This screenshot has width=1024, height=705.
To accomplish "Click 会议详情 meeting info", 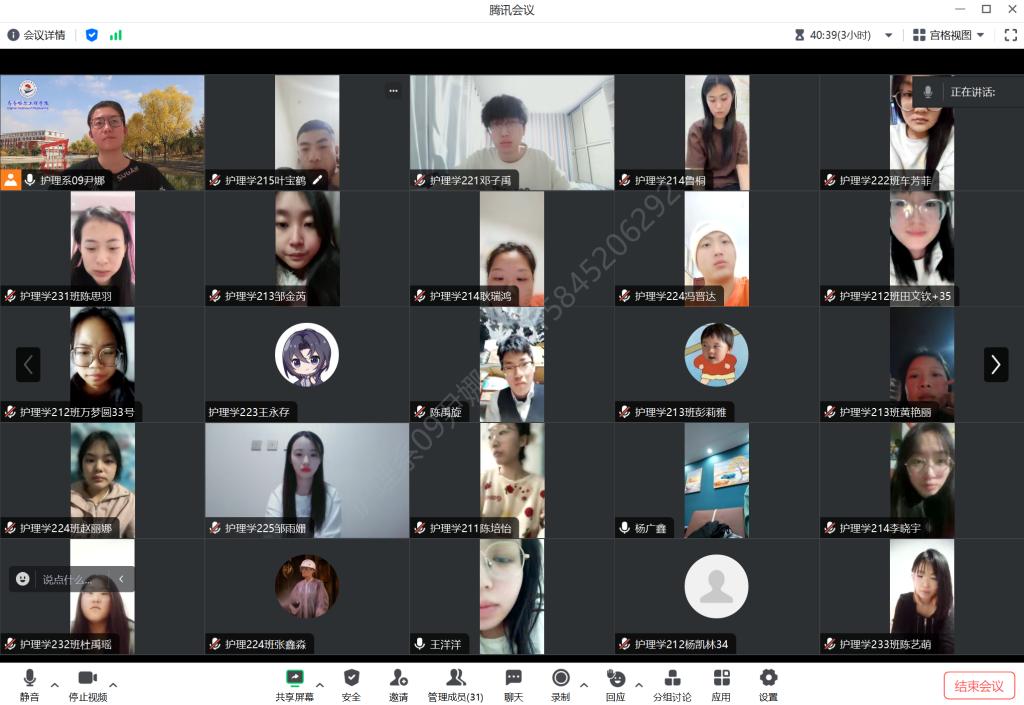I will tap(37, 35).
